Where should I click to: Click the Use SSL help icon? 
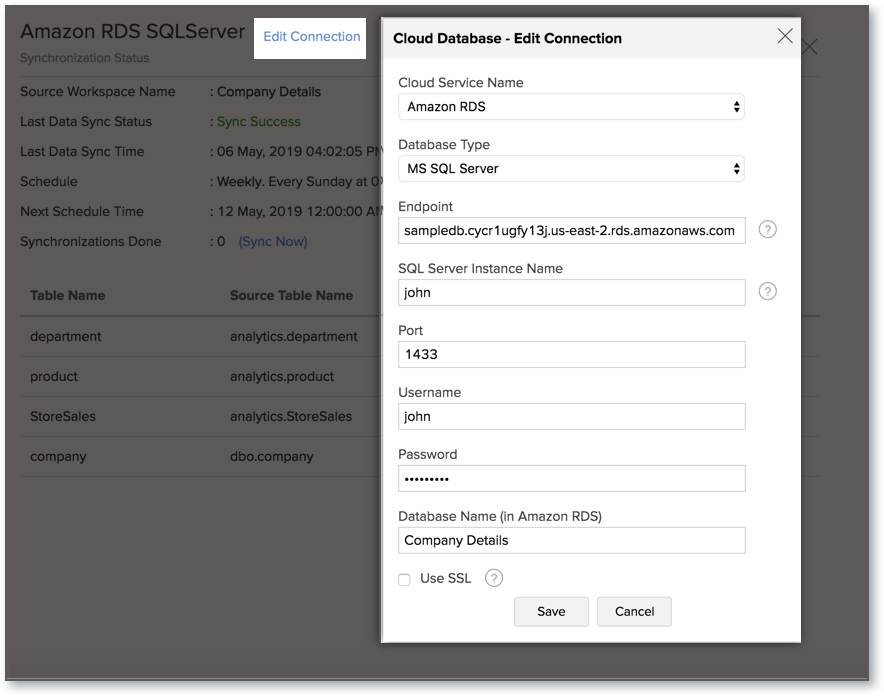[494, 578]
